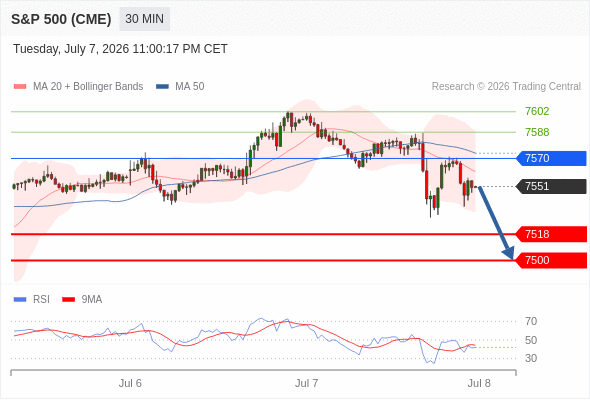Image resolution: width=590 pixels, height=400 pixels.
Task: Select the black 7551 current price tag
Action: 551,186
